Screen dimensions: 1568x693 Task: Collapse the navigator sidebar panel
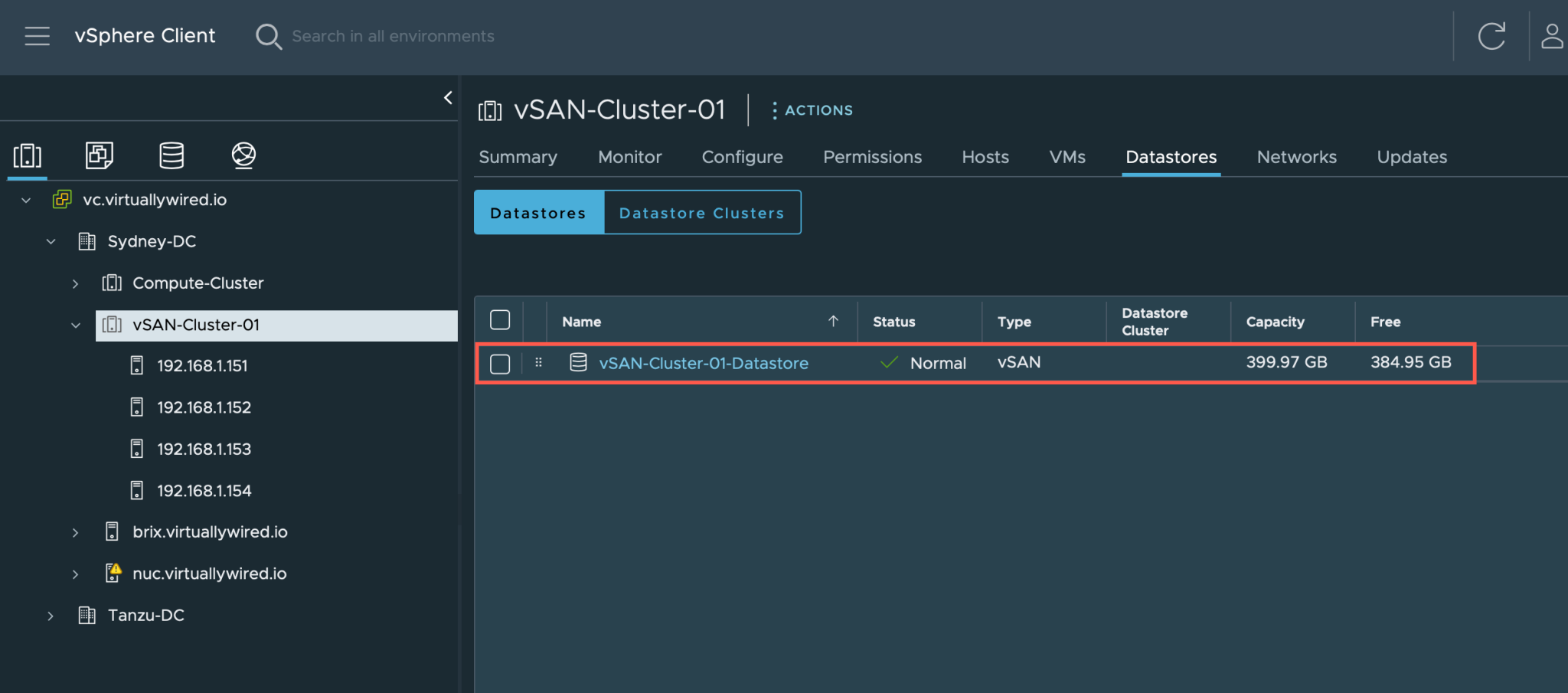(x=448, y=97)
